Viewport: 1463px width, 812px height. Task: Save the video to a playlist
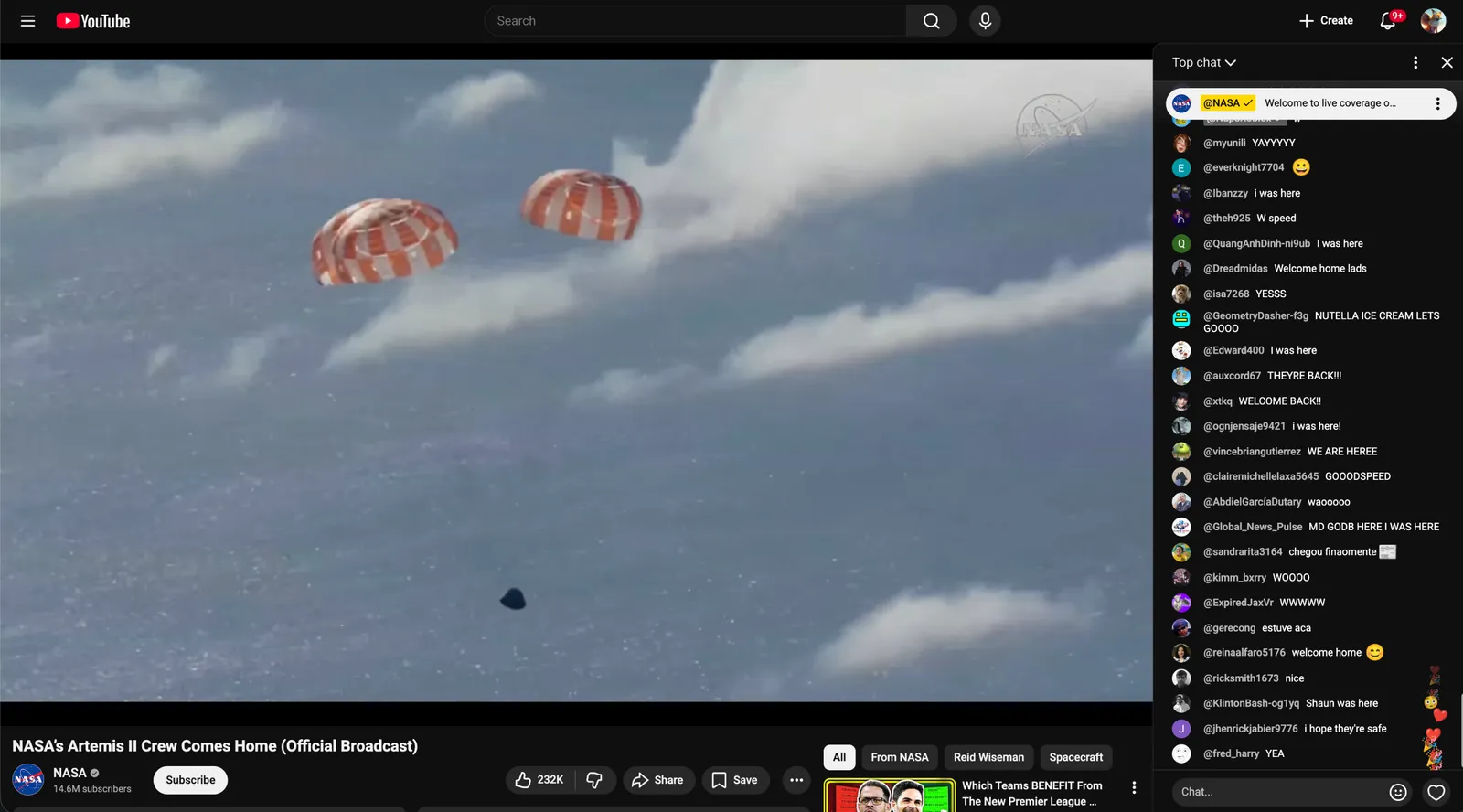pos(735,780)
